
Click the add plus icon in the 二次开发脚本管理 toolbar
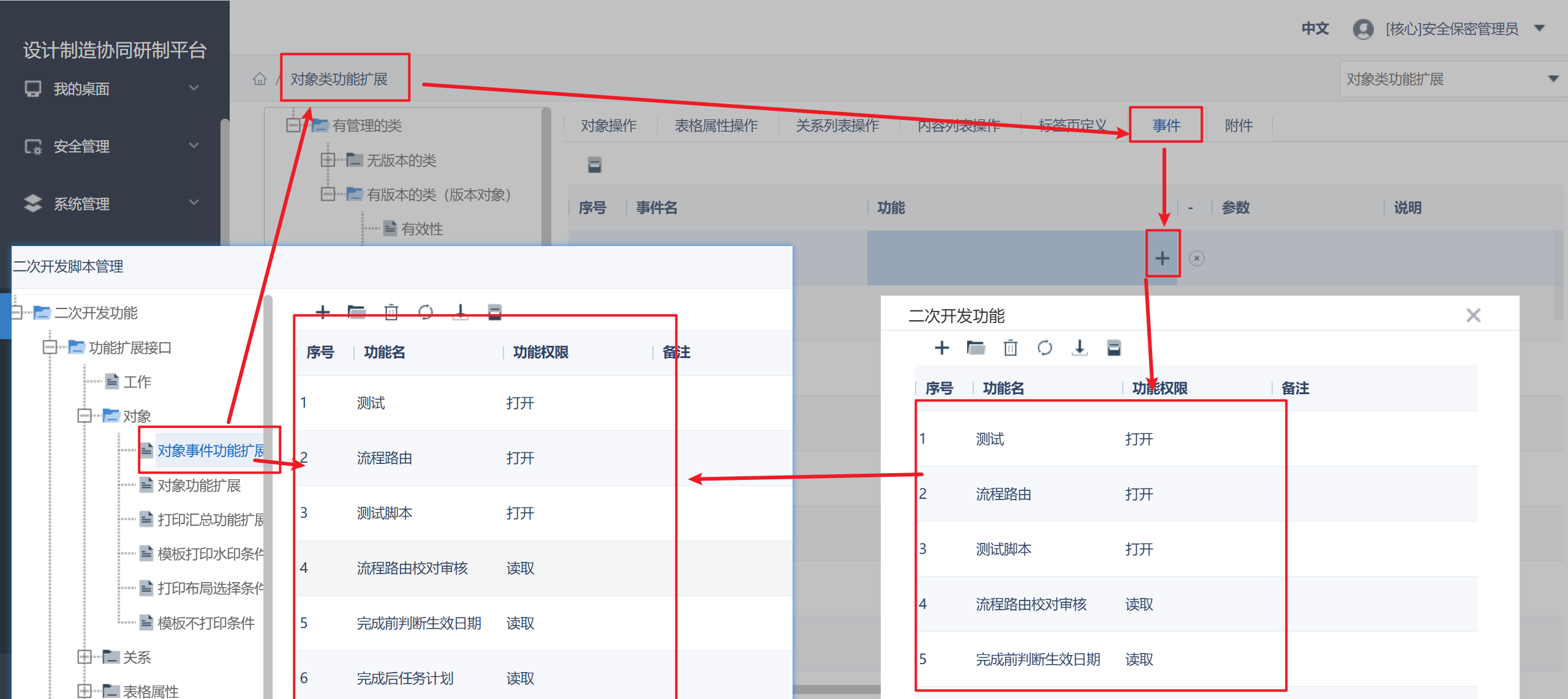click(323, 312)
